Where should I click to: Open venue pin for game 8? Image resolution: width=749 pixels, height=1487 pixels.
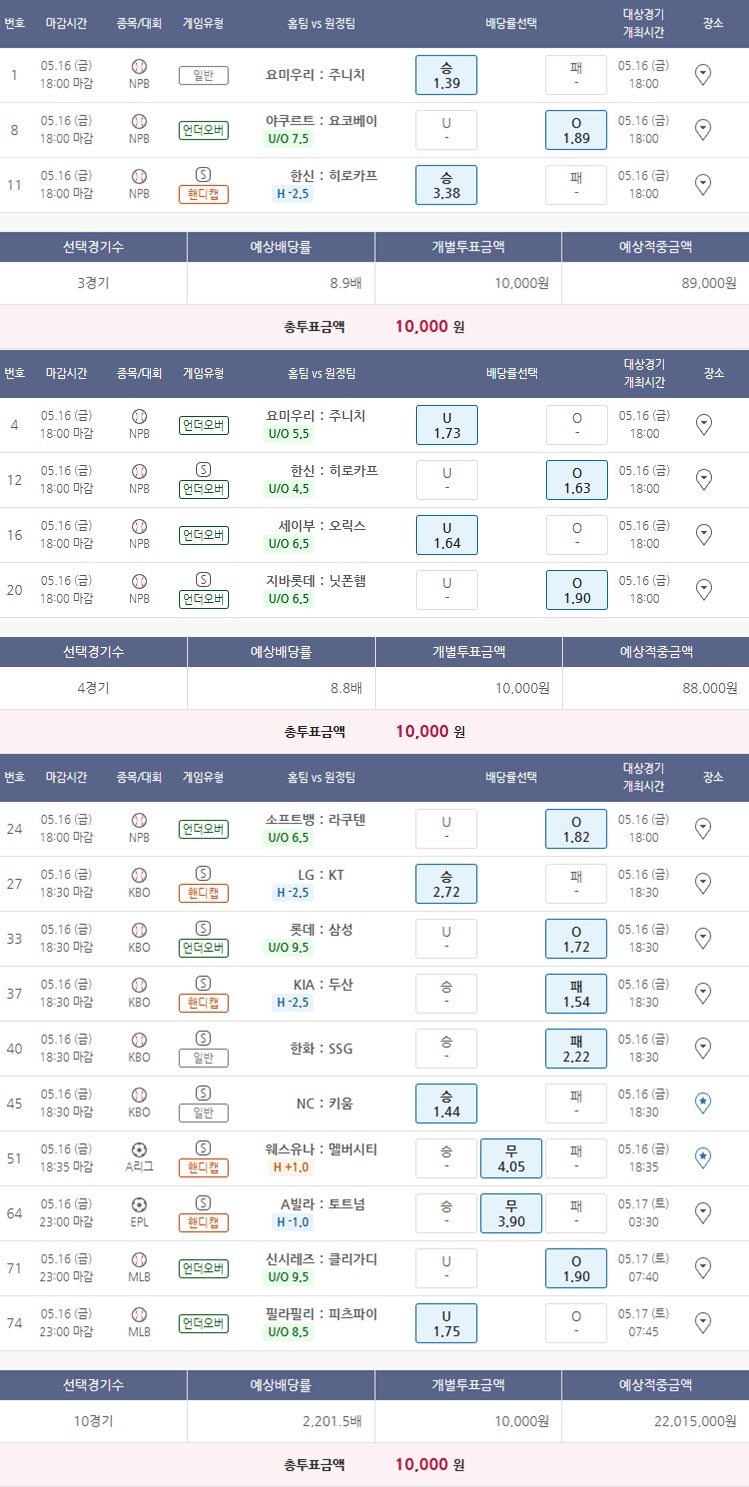pyautogui.click(x=703, y=129)
